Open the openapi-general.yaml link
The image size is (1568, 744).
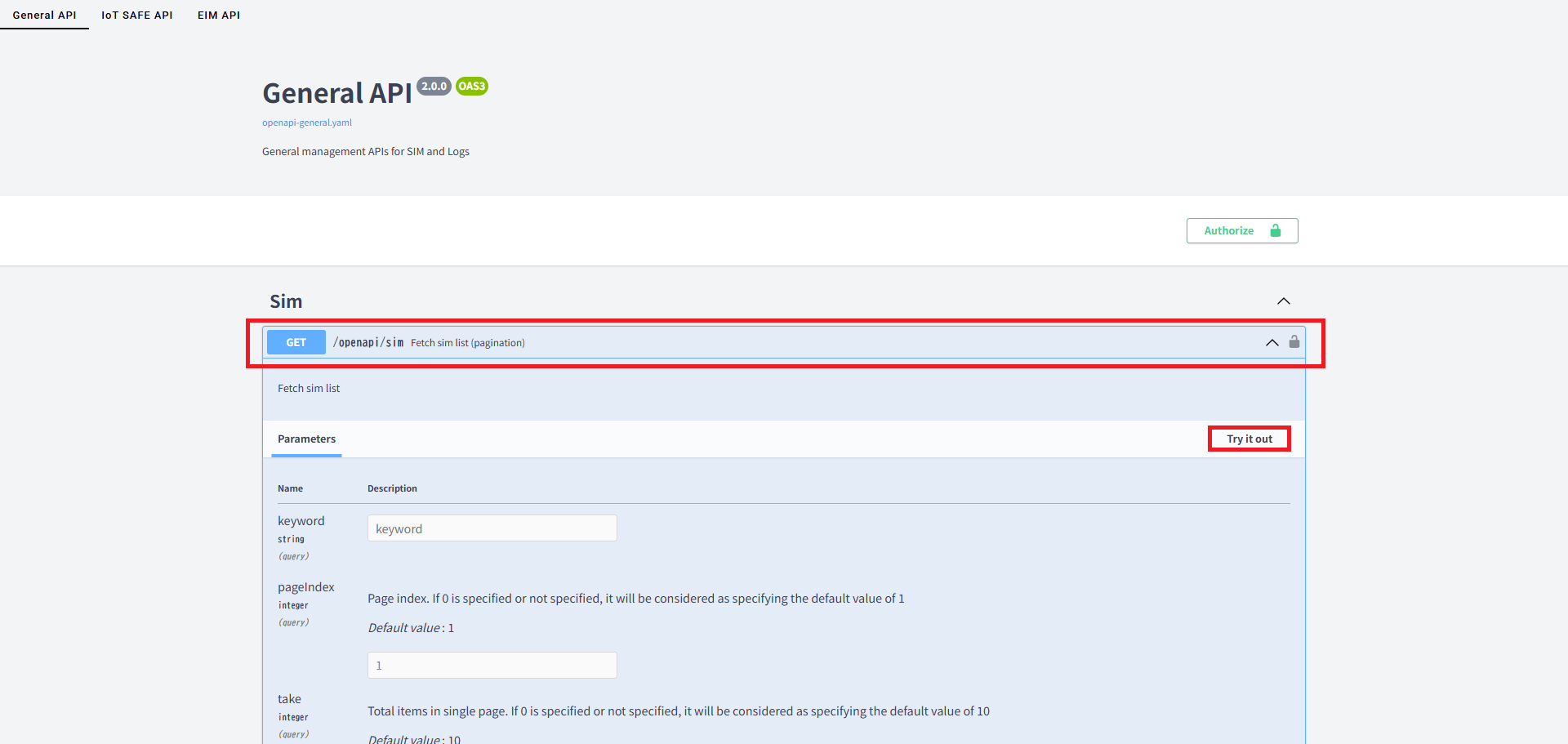click(307, 123)
